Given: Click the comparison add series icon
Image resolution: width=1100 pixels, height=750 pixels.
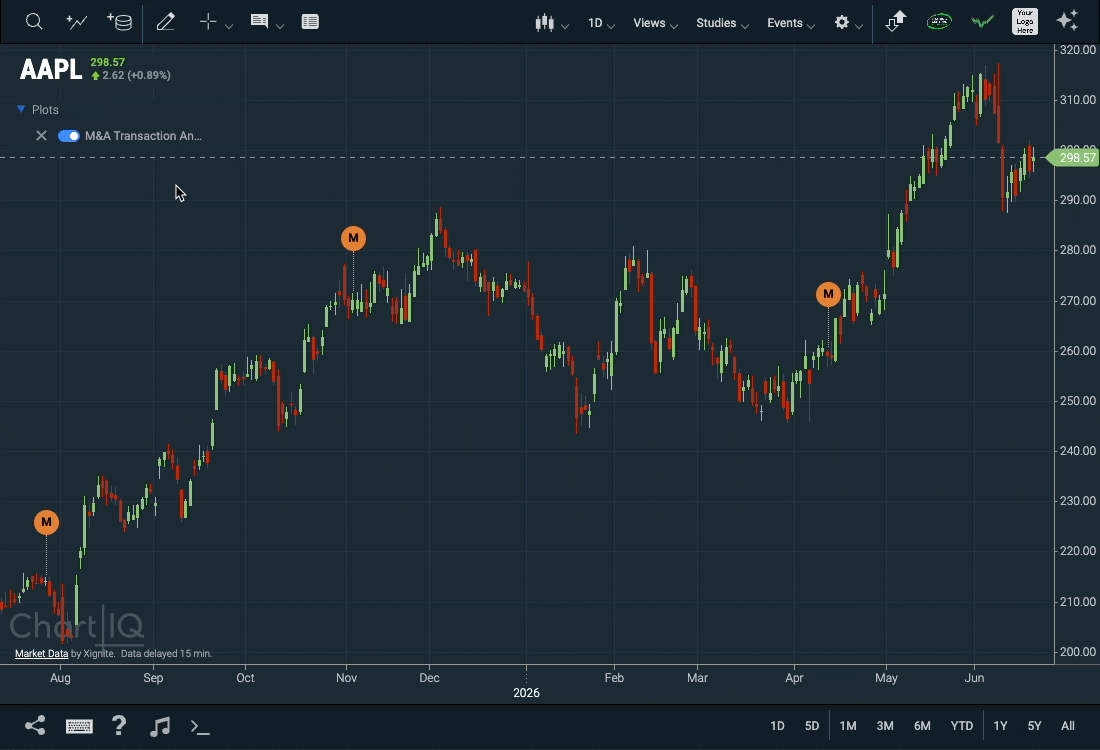Looking at the screenshot, I should click(x=76, y=22).
